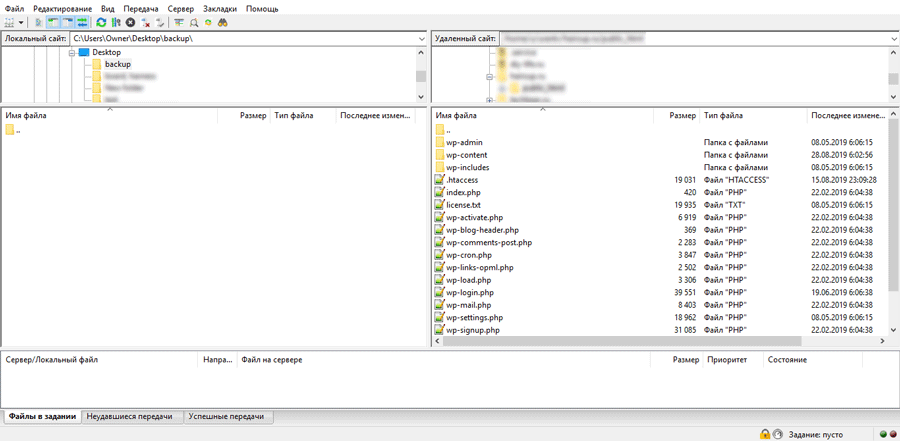Cancel current operation with the stop icon
The width and height of the screenshot is (900, 441).
point(130,22)
